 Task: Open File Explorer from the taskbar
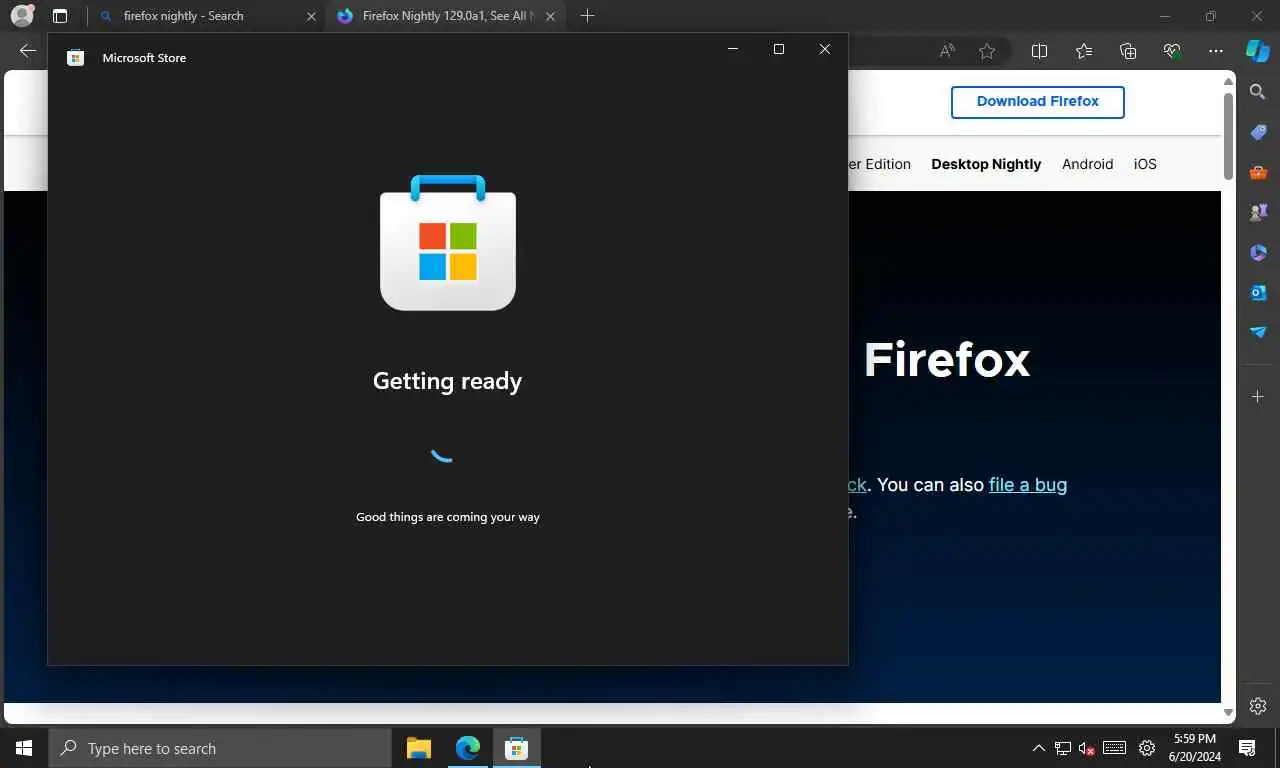419,748
